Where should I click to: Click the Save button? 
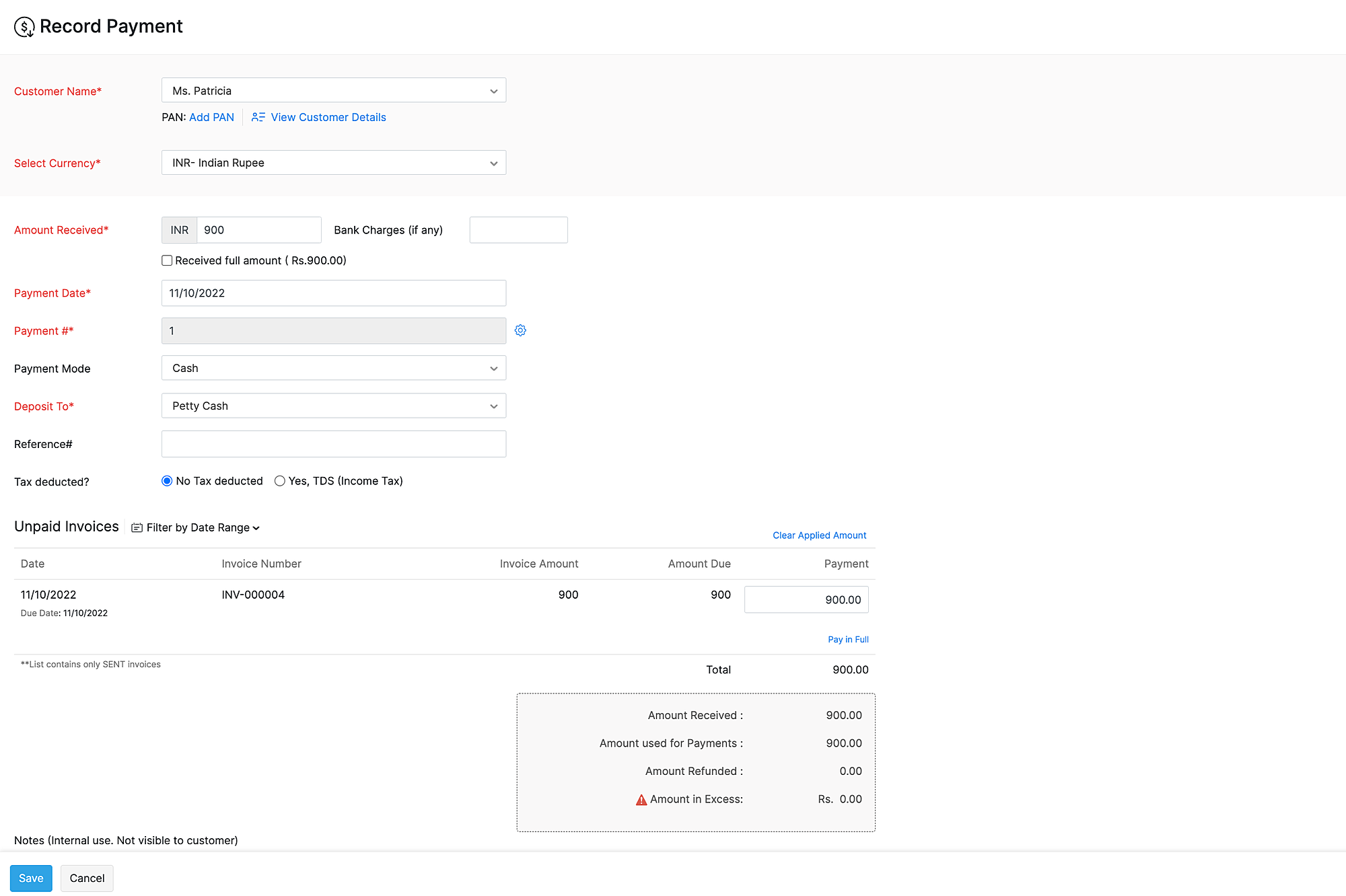point(30,878)
